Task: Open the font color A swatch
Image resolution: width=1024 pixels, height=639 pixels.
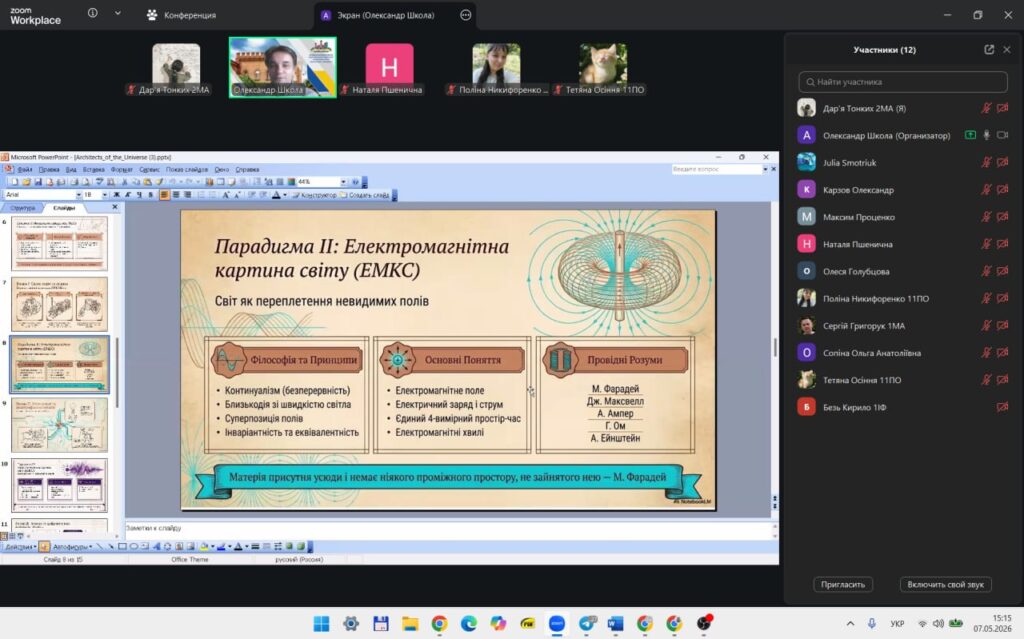Action: [276, 195]
